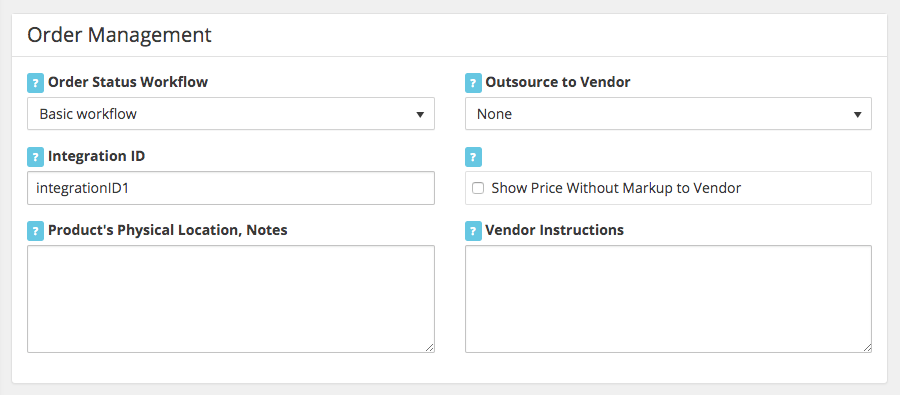This screenshot has height=395, width=900.
Task: Click help icon above Show Price checkbox
Action: pos(473,156)
